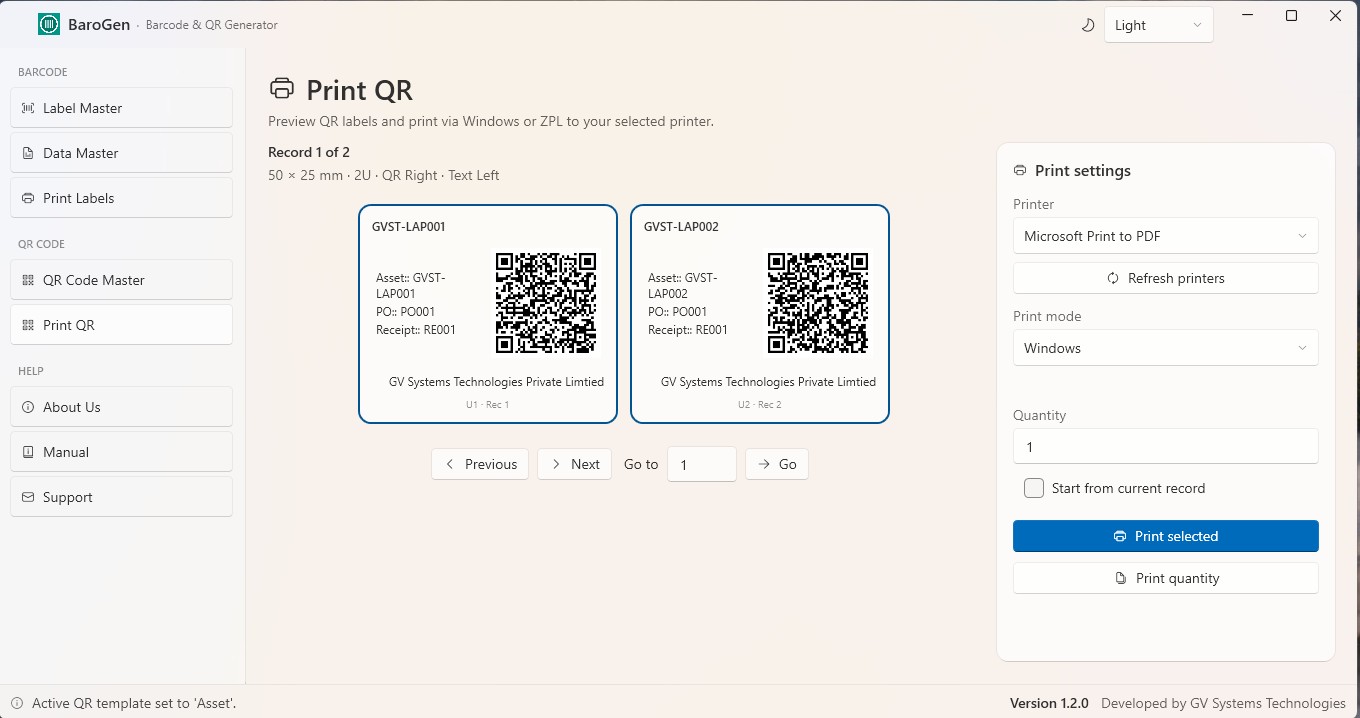Go to the Previous record
The height and width of the screenshot is (718, 1360).
coord(480,464)
